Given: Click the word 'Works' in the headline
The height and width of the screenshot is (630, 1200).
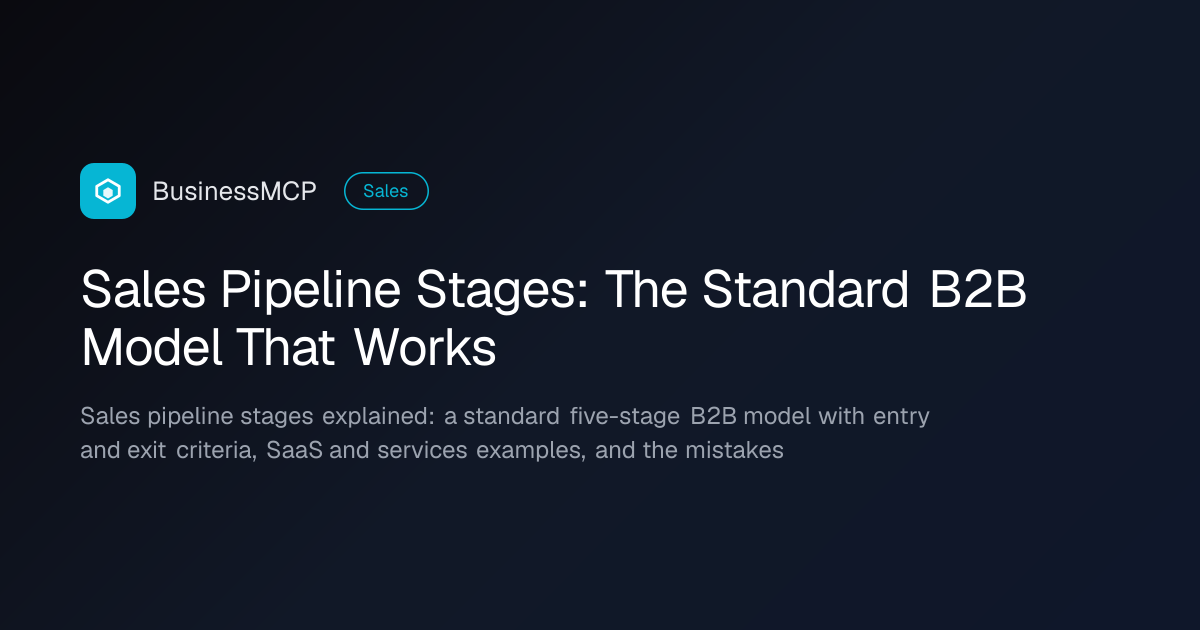Looking at the screenshot, I should click(x=425, y=348).
